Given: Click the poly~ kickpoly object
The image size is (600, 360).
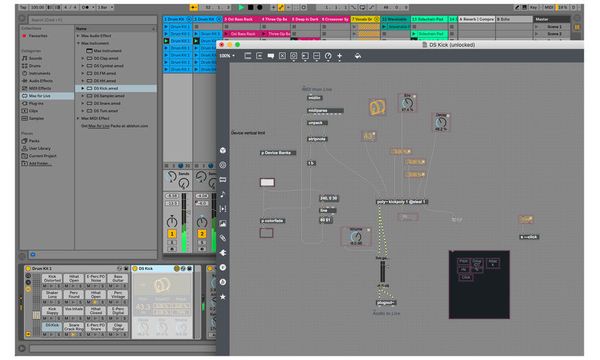Looking at the screenshot, I should pyautogui.click(x=402, y=202).
